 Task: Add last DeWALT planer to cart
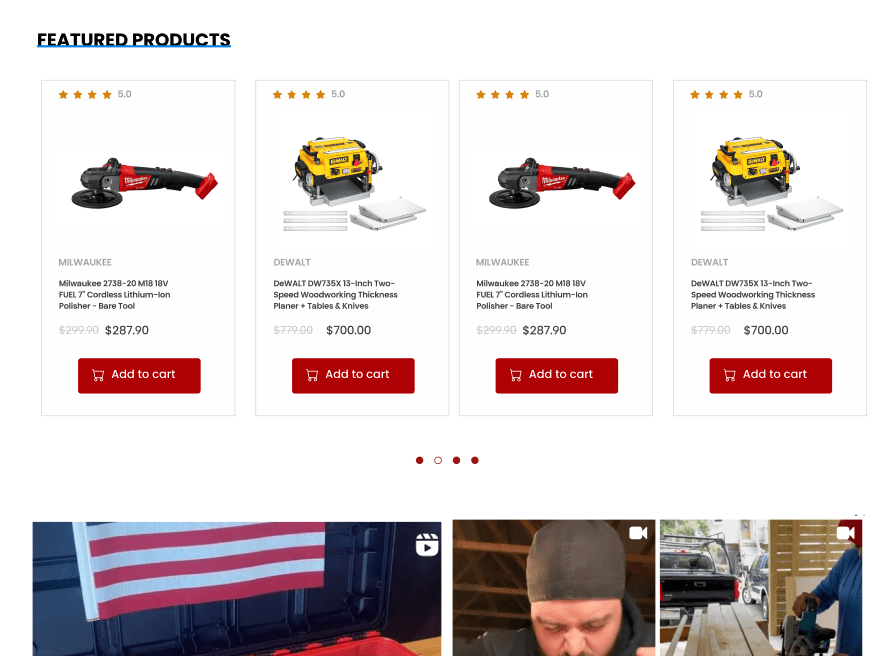click(x=770, y=375)
